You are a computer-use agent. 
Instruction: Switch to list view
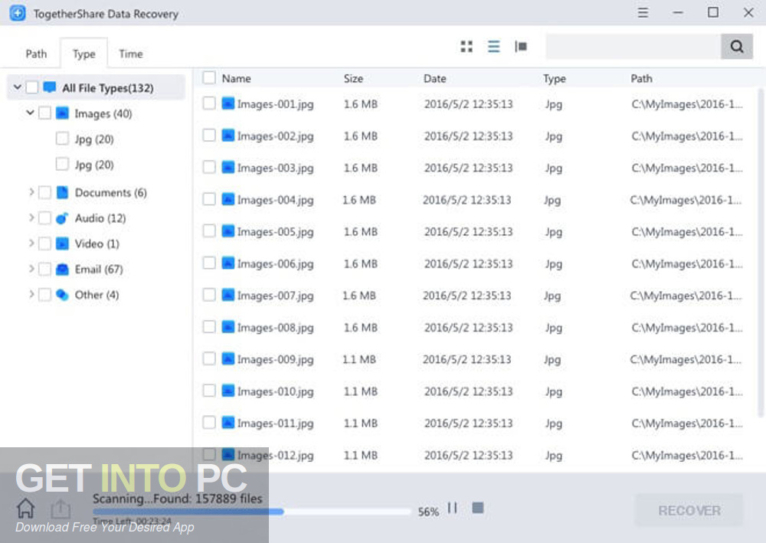pyautogui.click(x=493, y=46)
